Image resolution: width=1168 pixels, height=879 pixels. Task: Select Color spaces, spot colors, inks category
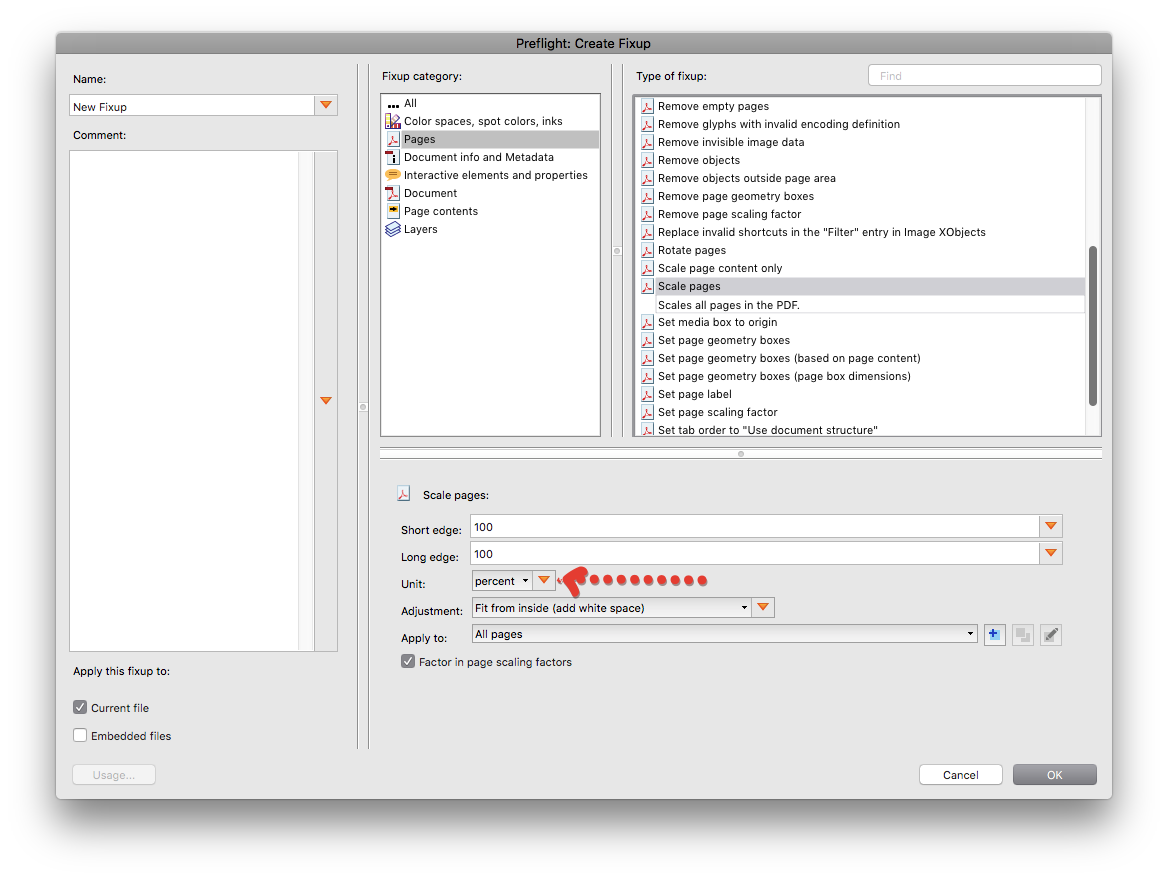pos(483,121)
